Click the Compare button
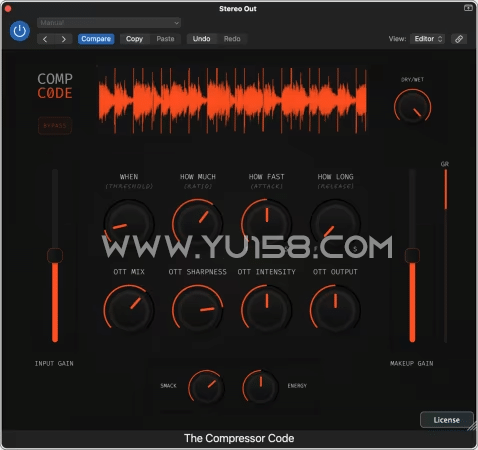 point(96,39)
